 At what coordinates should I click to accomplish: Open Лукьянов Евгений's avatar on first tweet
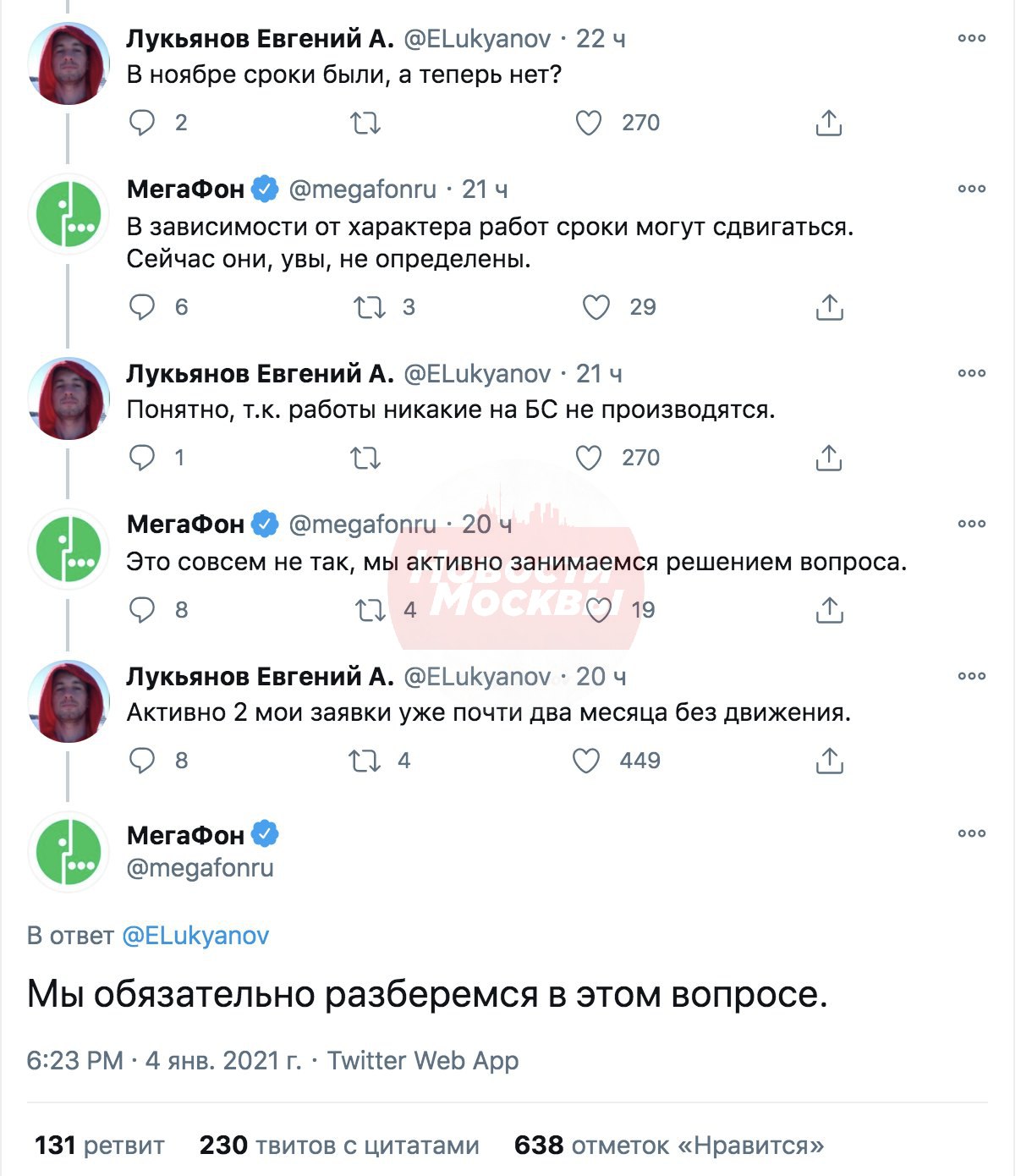click(x=69, y=64)
